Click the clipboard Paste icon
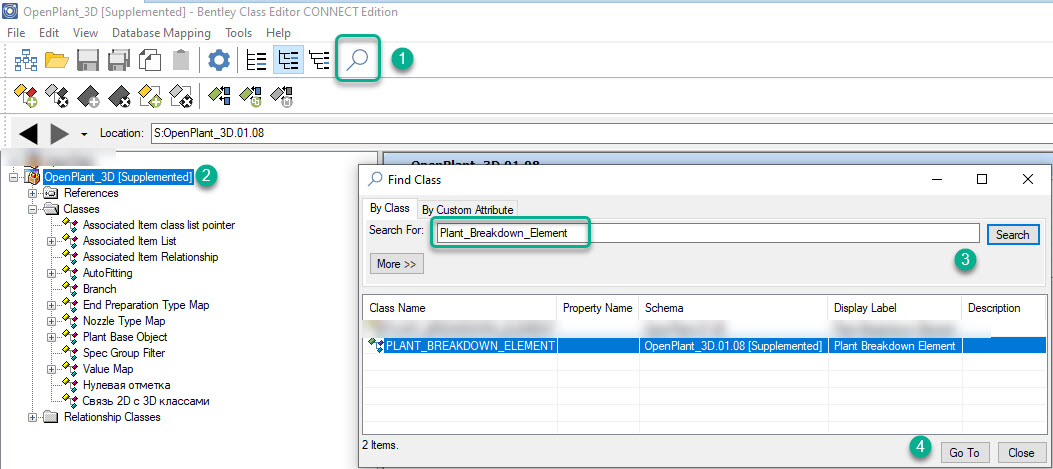 pyautogui.click(x=181, y=61)
